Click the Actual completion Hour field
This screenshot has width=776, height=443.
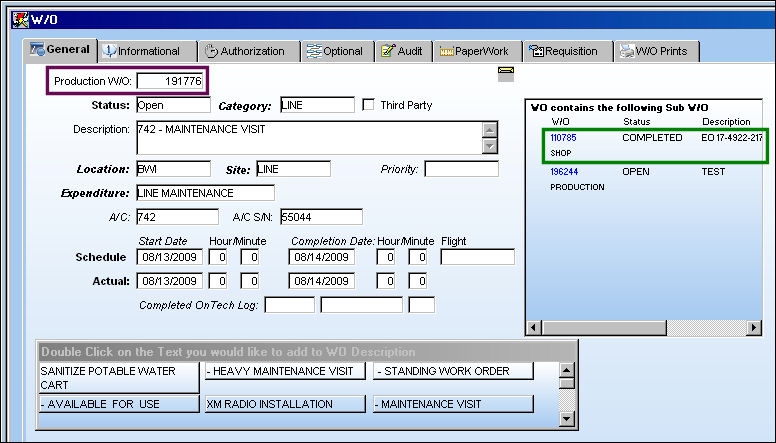pyautogui.click(x=386, y=281)
